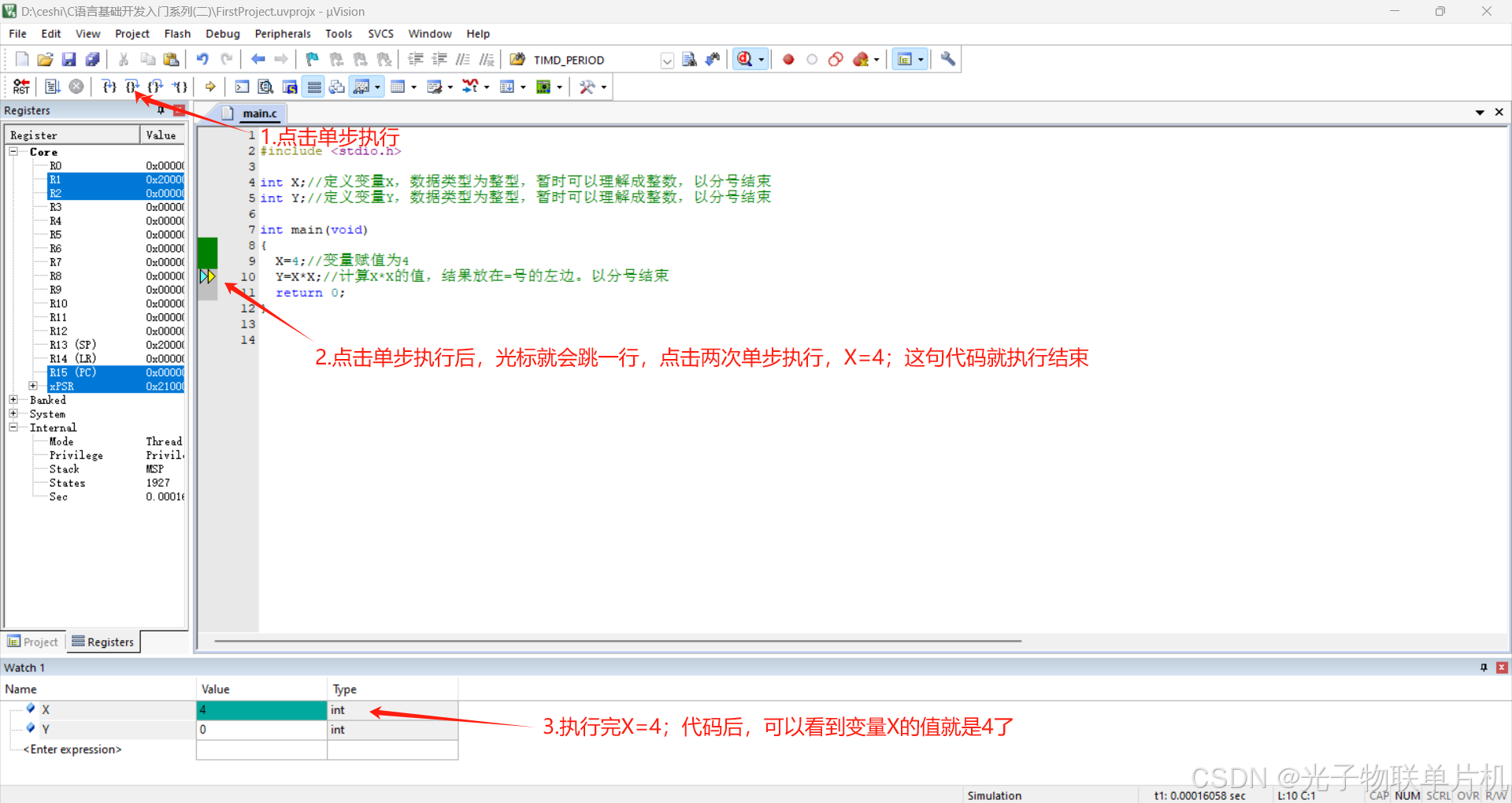Viewport: 1512px width, 803px height.
Task: Insert a bookmark with the flag icon
Action: coord(313,59)
